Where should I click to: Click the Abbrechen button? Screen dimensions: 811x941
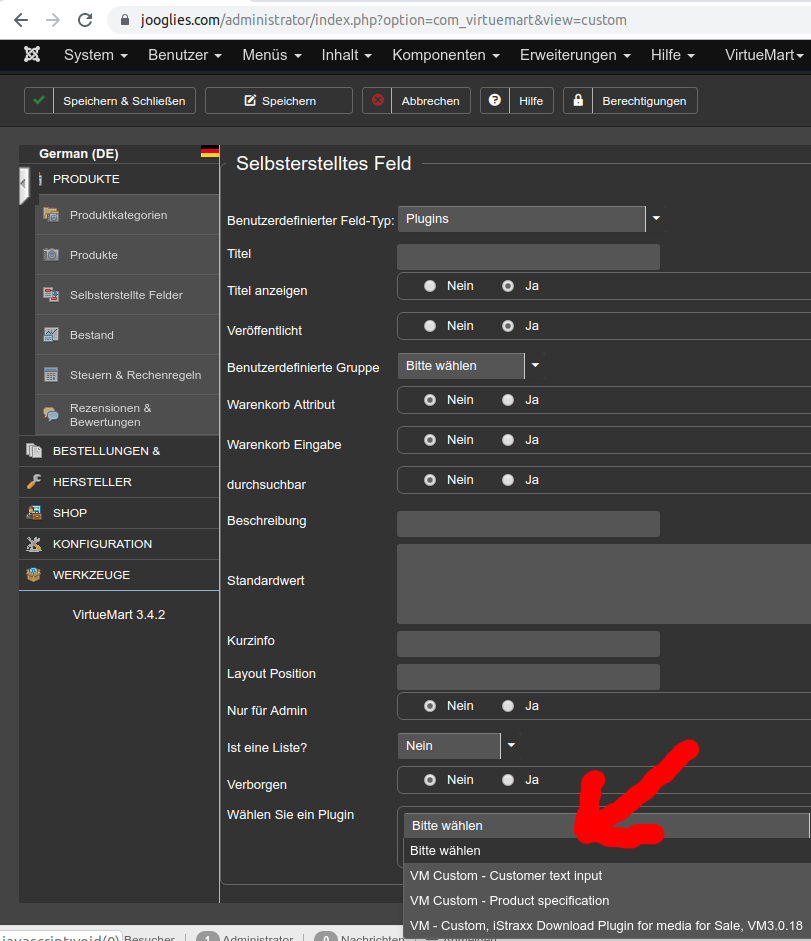coord(416,101)
